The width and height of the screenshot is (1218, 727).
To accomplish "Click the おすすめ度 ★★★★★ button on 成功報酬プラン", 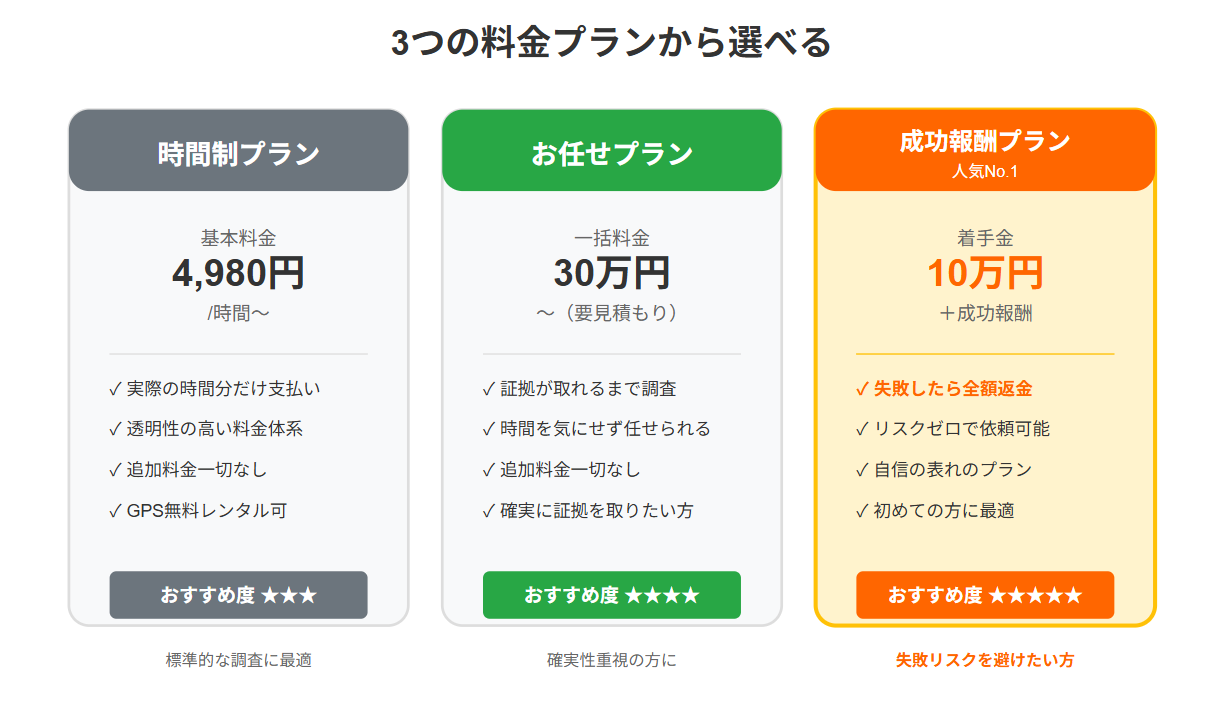I will click(984, 594).
